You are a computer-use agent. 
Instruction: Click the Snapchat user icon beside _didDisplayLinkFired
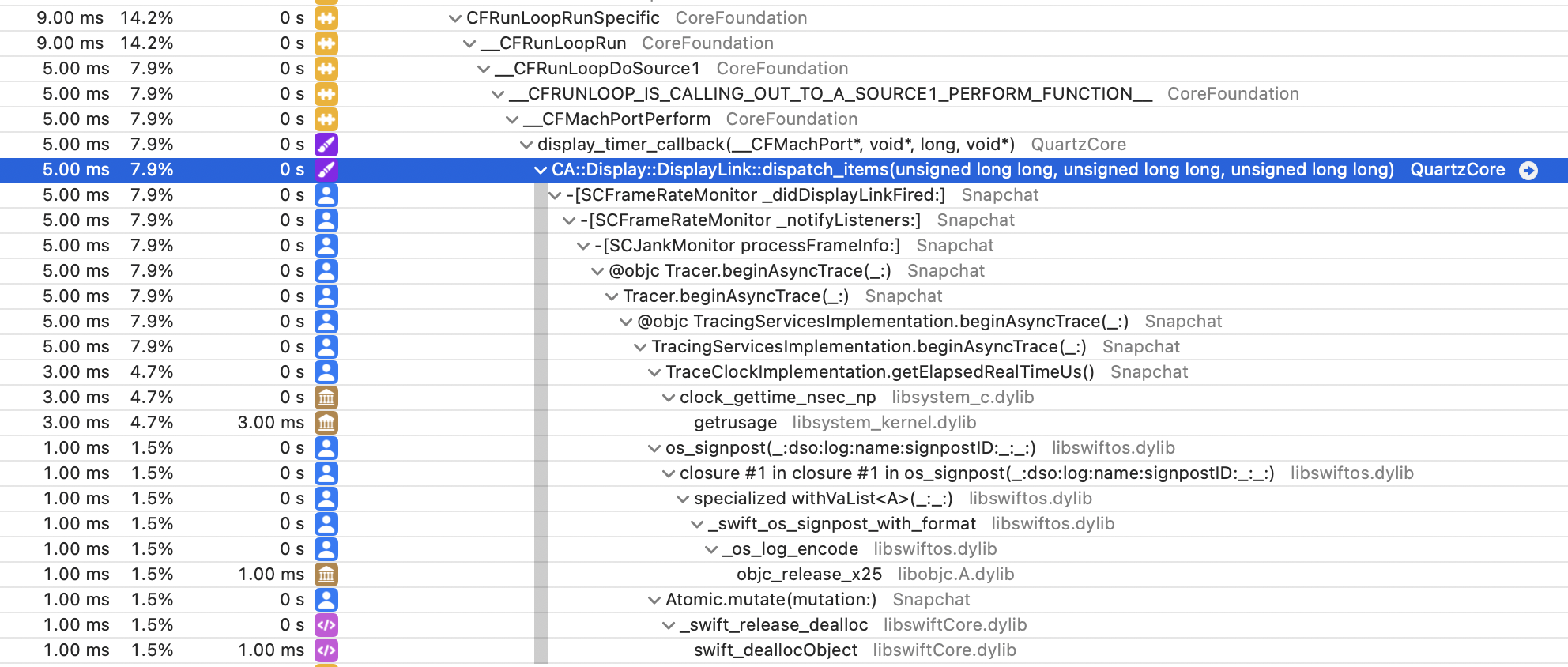(x=326, y=195)
